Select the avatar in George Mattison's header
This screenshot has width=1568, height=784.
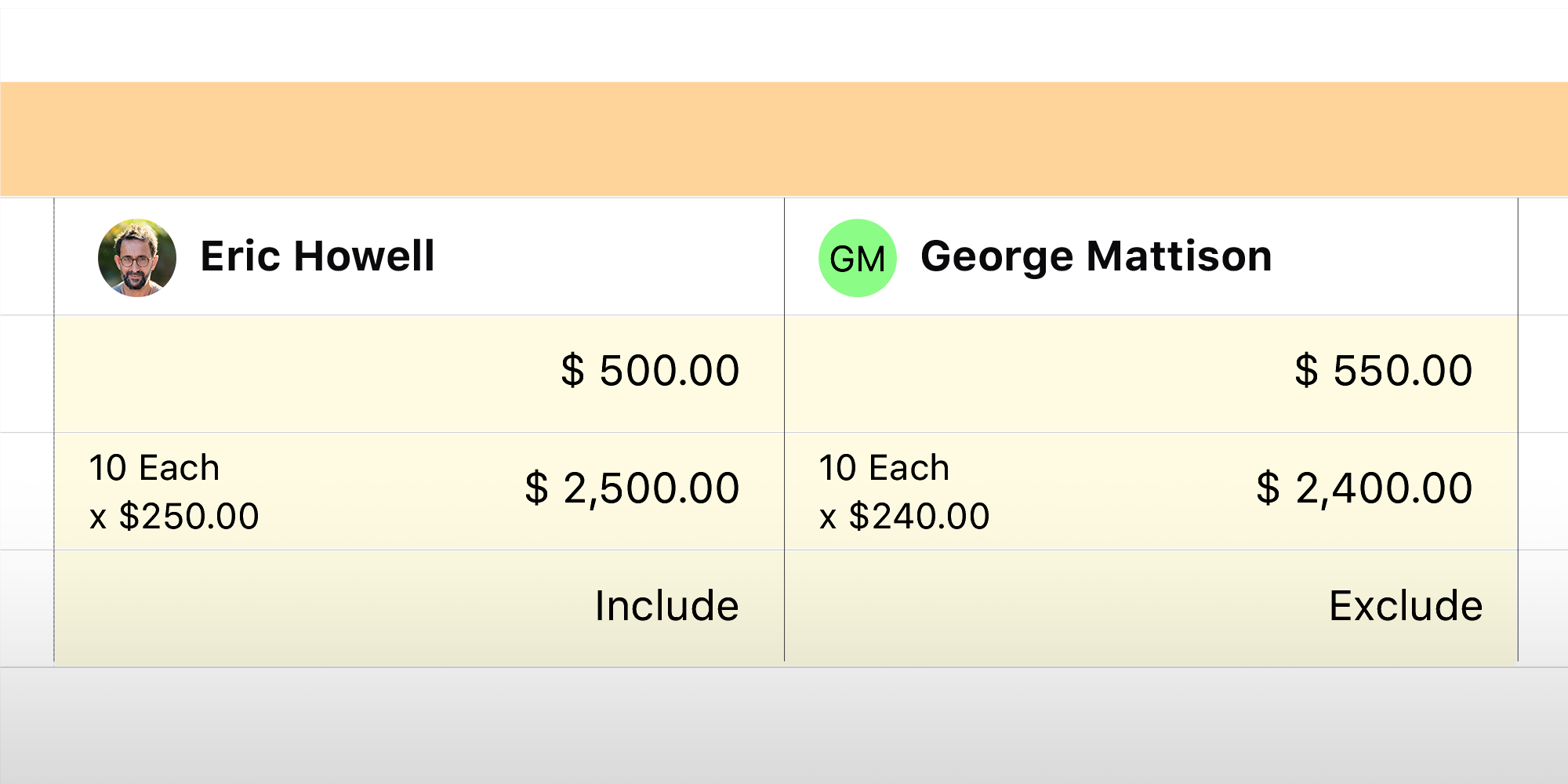[x=857, y=256]
